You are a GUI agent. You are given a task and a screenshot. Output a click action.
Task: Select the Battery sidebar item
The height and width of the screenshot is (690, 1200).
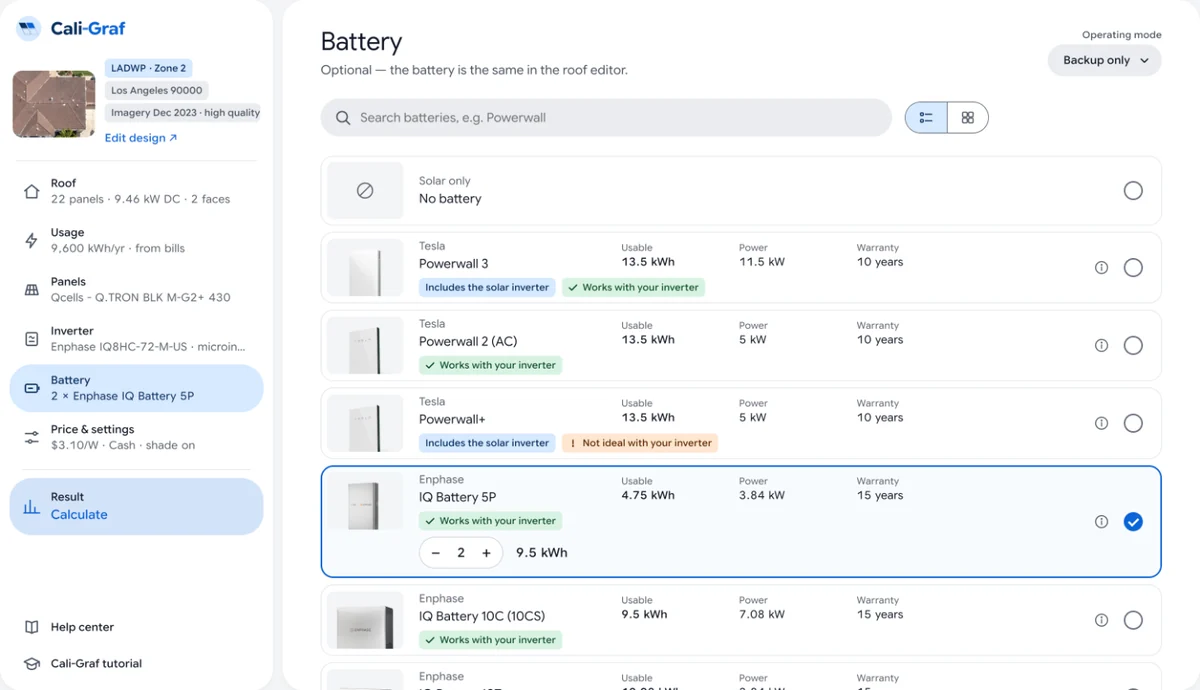tap(136, 388)
